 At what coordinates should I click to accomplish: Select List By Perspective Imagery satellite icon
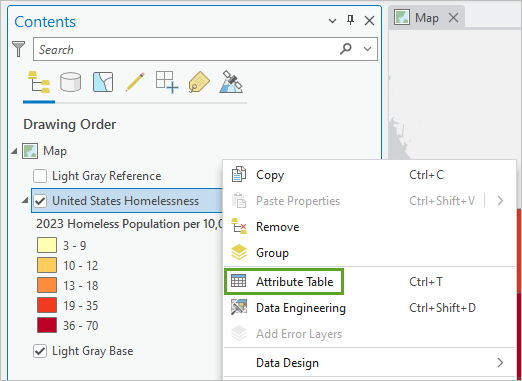pyautogui.click(x=231, y=82)
